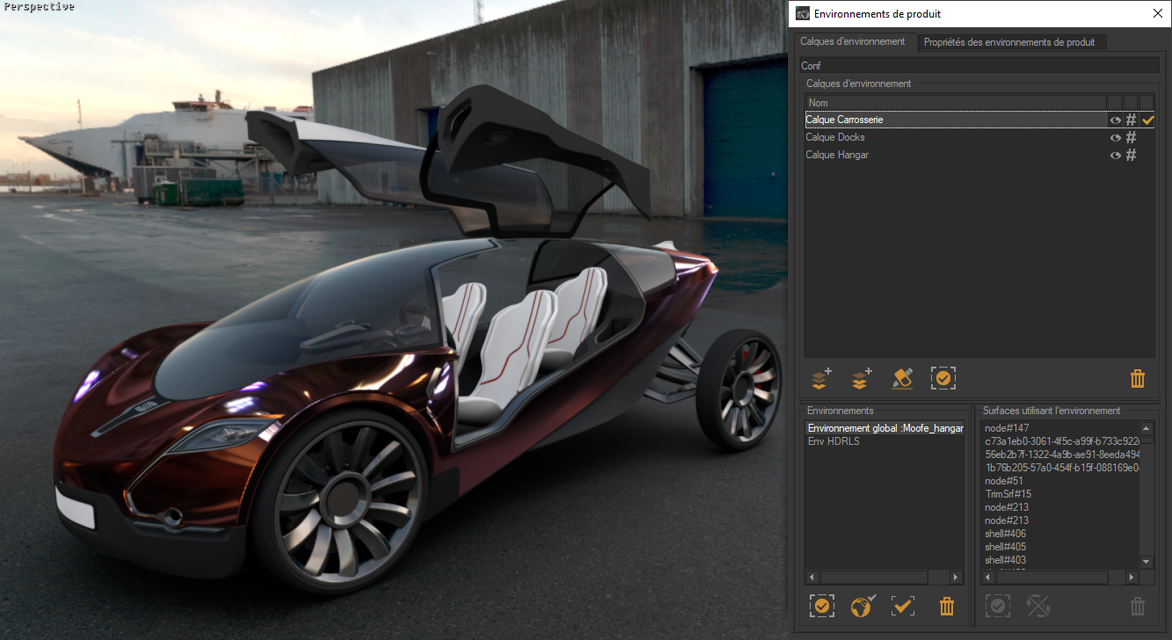The width and height of the screenshot is (1172, 640).
Task: Select the eraser/edit icon below the layer list
Action: pyautogui.click(x=903, y=378)
